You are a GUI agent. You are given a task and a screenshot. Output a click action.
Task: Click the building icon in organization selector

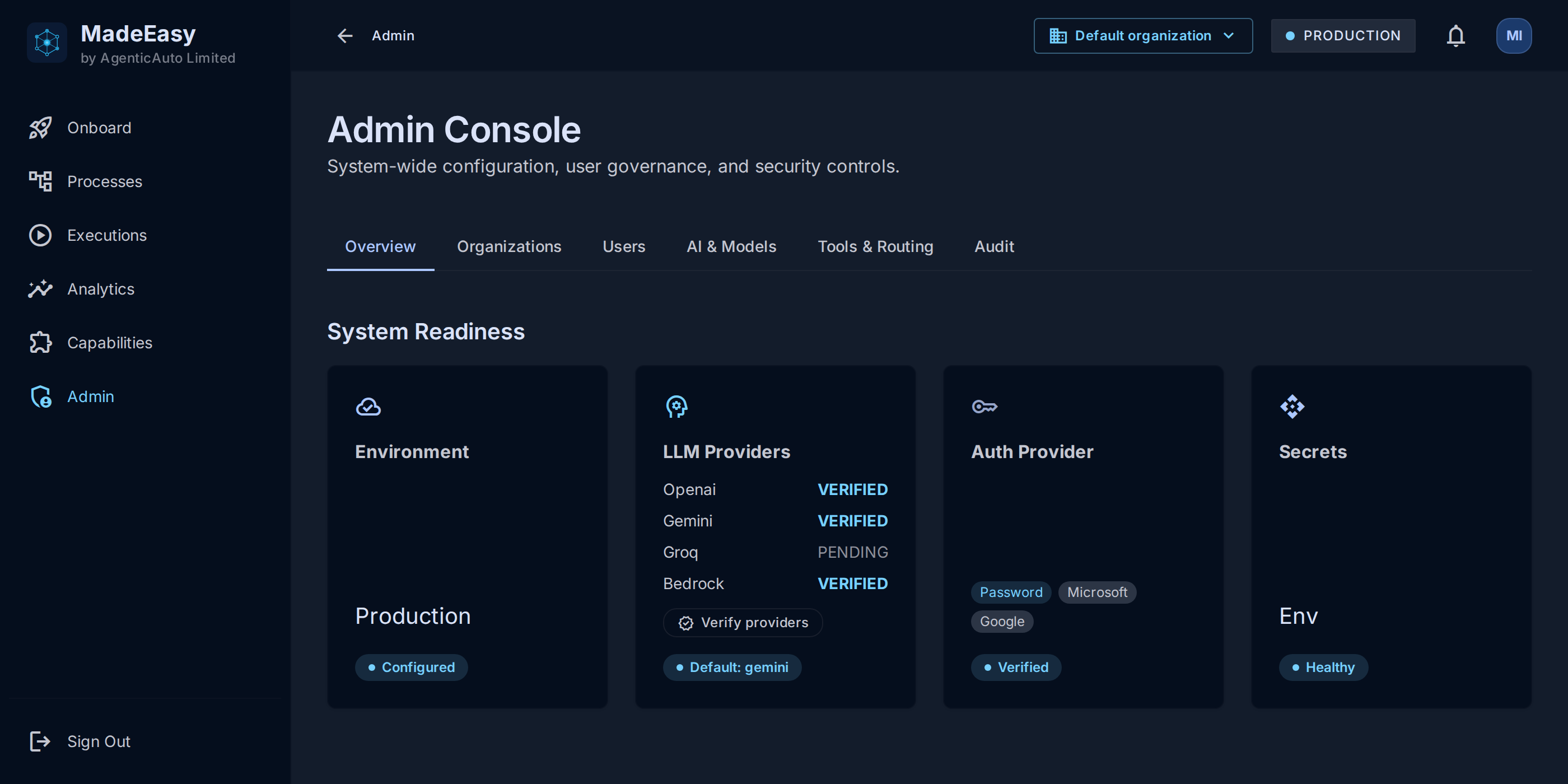point(1058,36)
